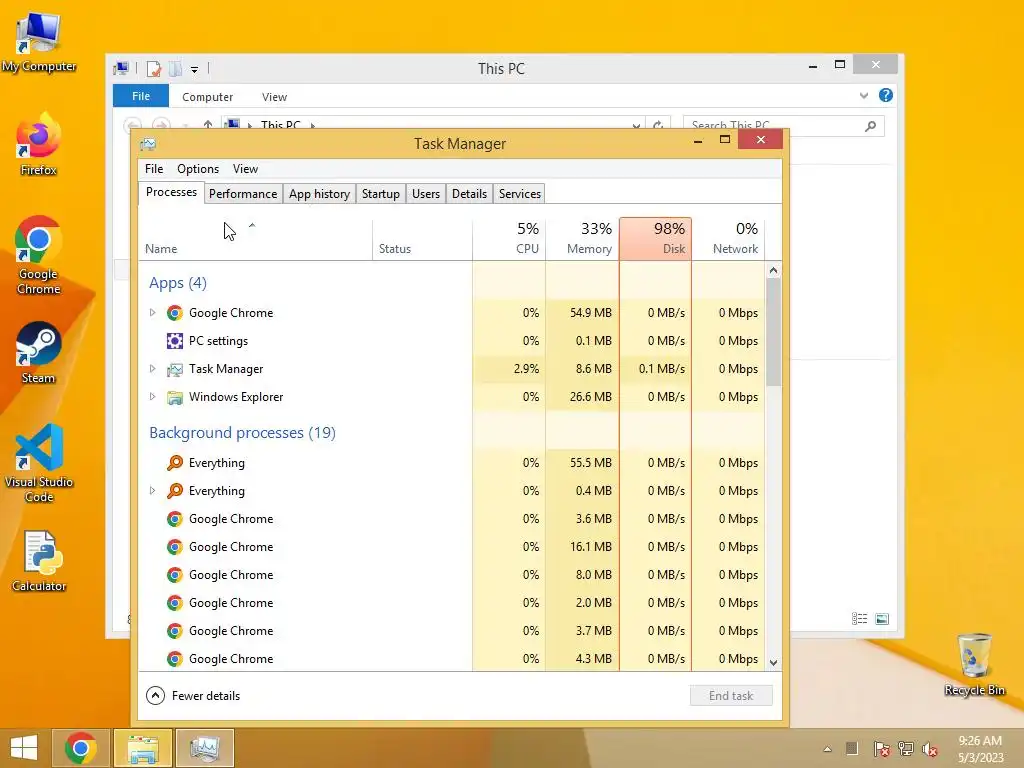Switch to File Explorer in taskbar
The width and height of the screenshot is (1024, 768).
(x=143, y=748)
